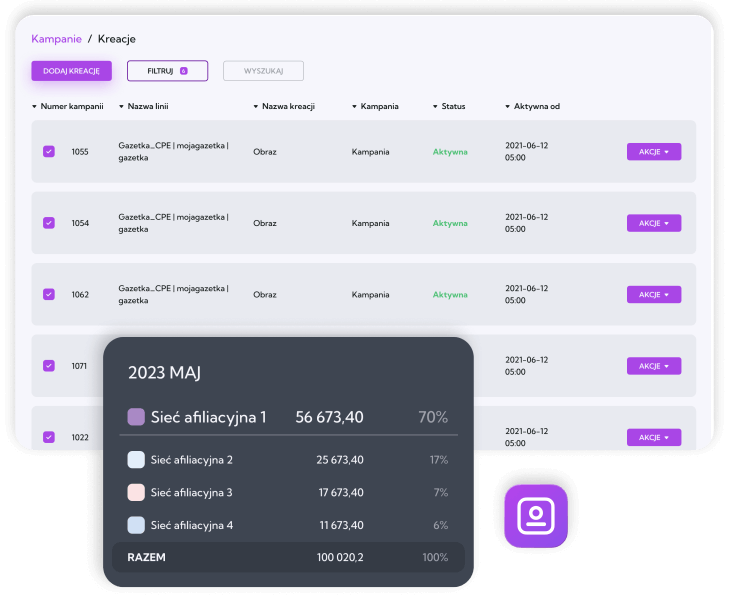Toggle the checkbox for campaign 1054
The height and width of the screenshot is (600, 730).
point(49,223)
